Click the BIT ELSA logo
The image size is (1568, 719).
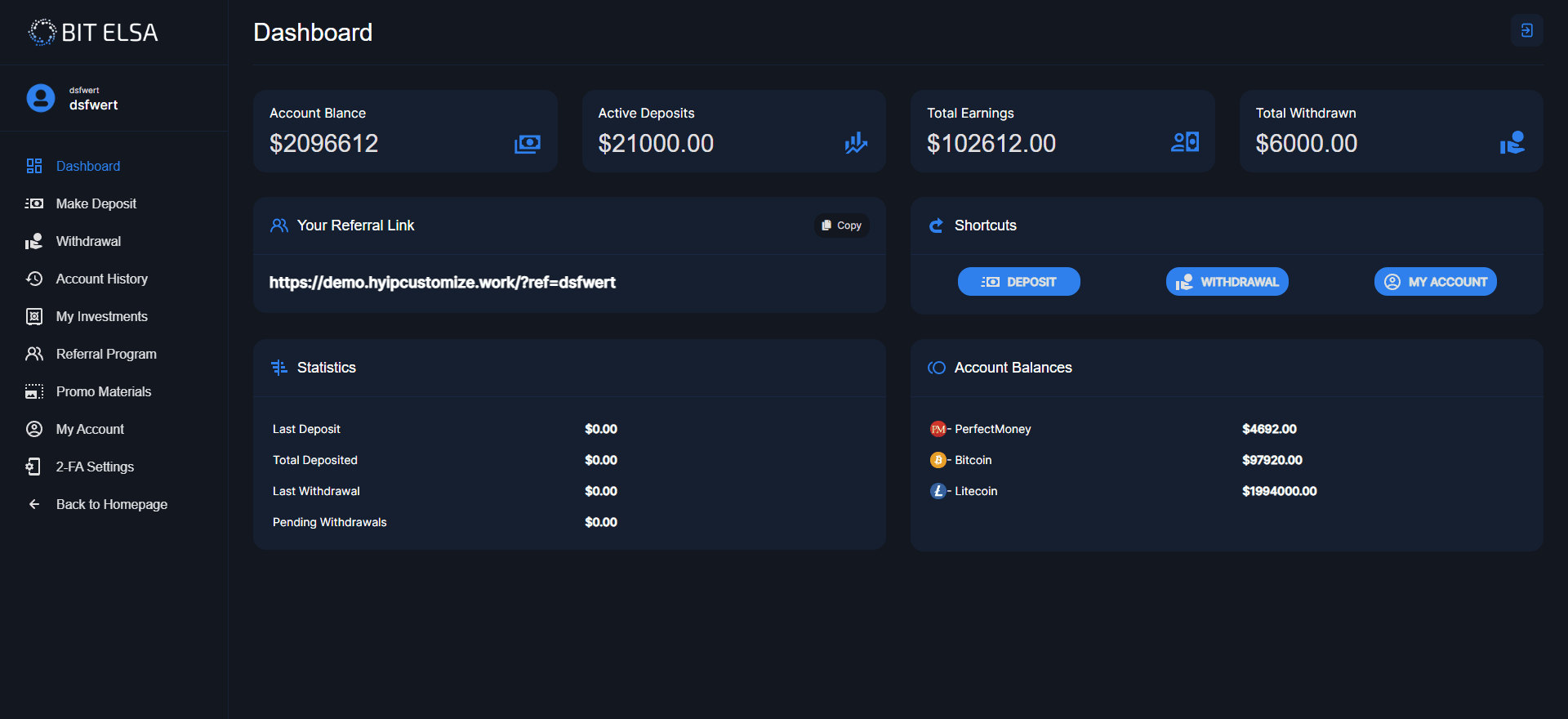click(x=93, y=33)
